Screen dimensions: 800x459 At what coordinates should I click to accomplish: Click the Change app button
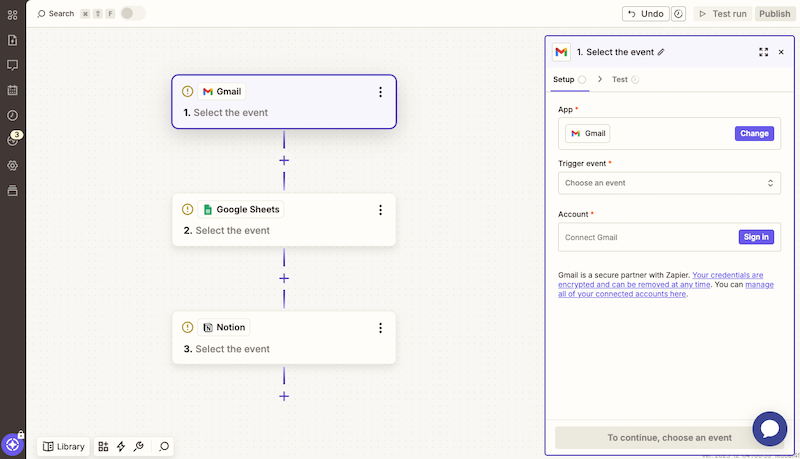[754, 134]
